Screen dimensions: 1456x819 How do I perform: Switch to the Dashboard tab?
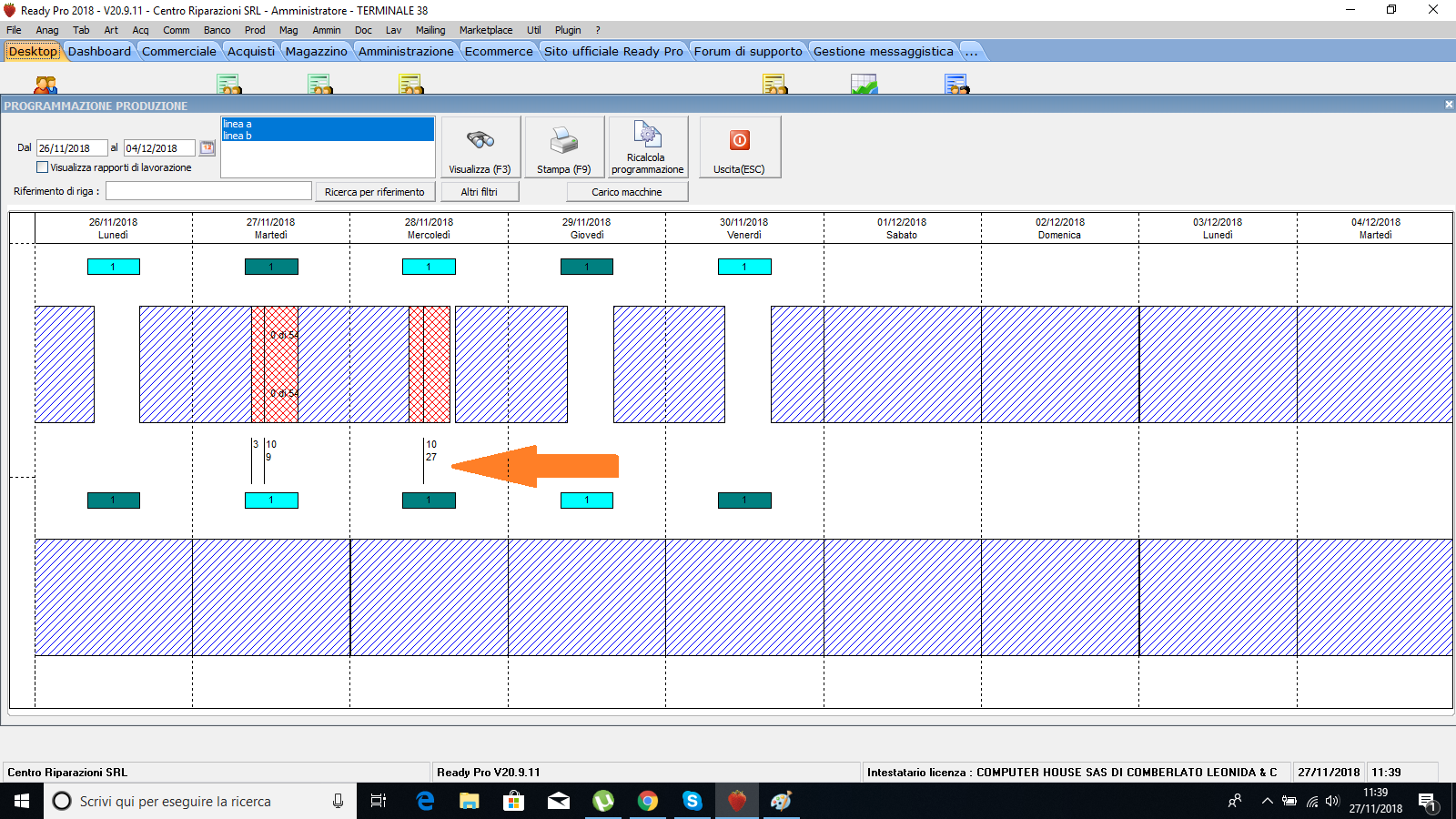(99, 51)
